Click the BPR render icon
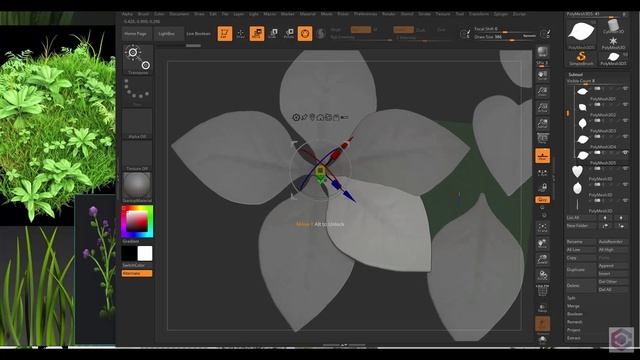The width and height of the screenshot is (640, 360). pos(542,52)
